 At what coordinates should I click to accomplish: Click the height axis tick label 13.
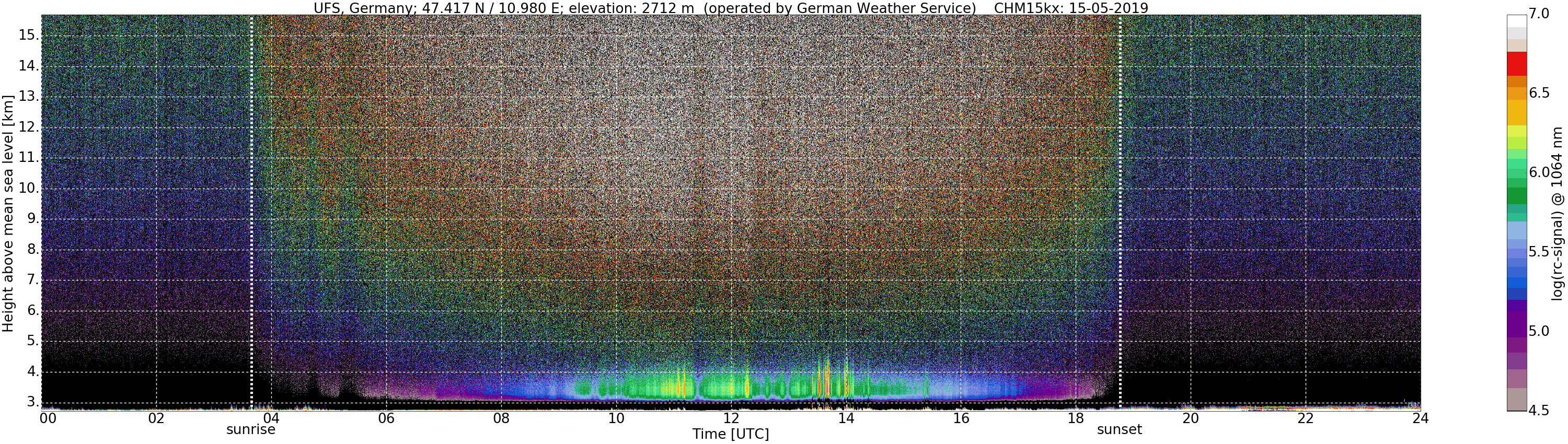[x=29, y=97]
